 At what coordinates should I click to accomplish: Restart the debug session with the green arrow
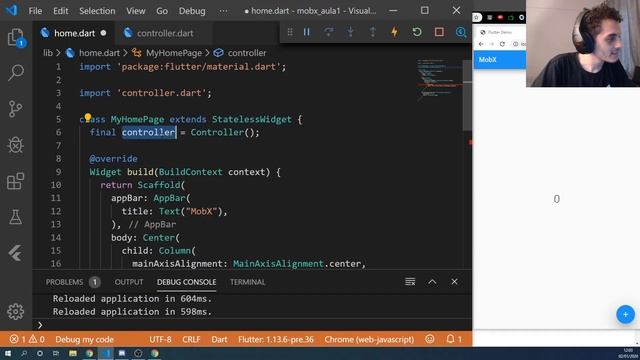(x=417, y=32)
